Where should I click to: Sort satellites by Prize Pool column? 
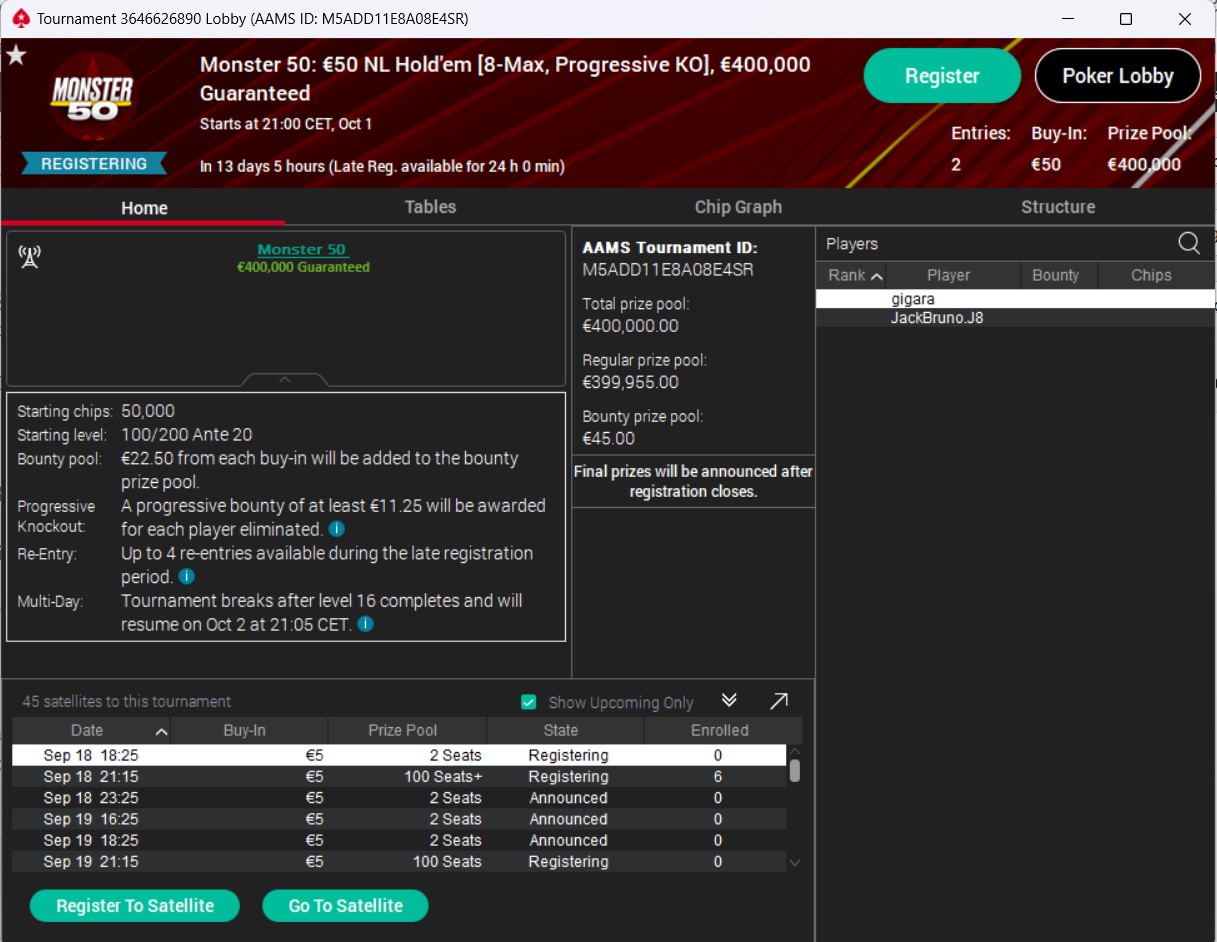407,730
